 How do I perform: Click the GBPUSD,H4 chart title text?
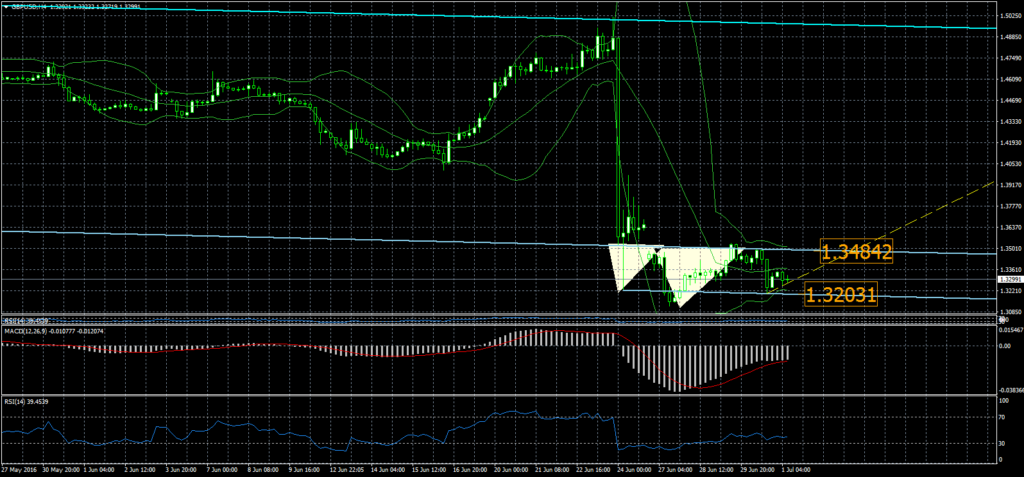30,6
